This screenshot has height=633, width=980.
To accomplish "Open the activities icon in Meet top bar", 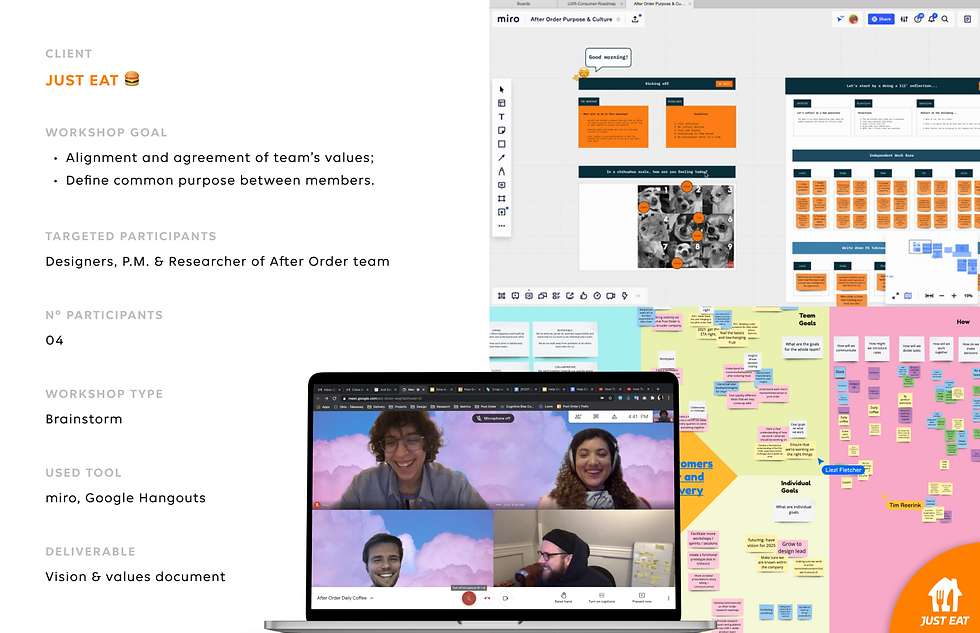I will click(614, 416).
